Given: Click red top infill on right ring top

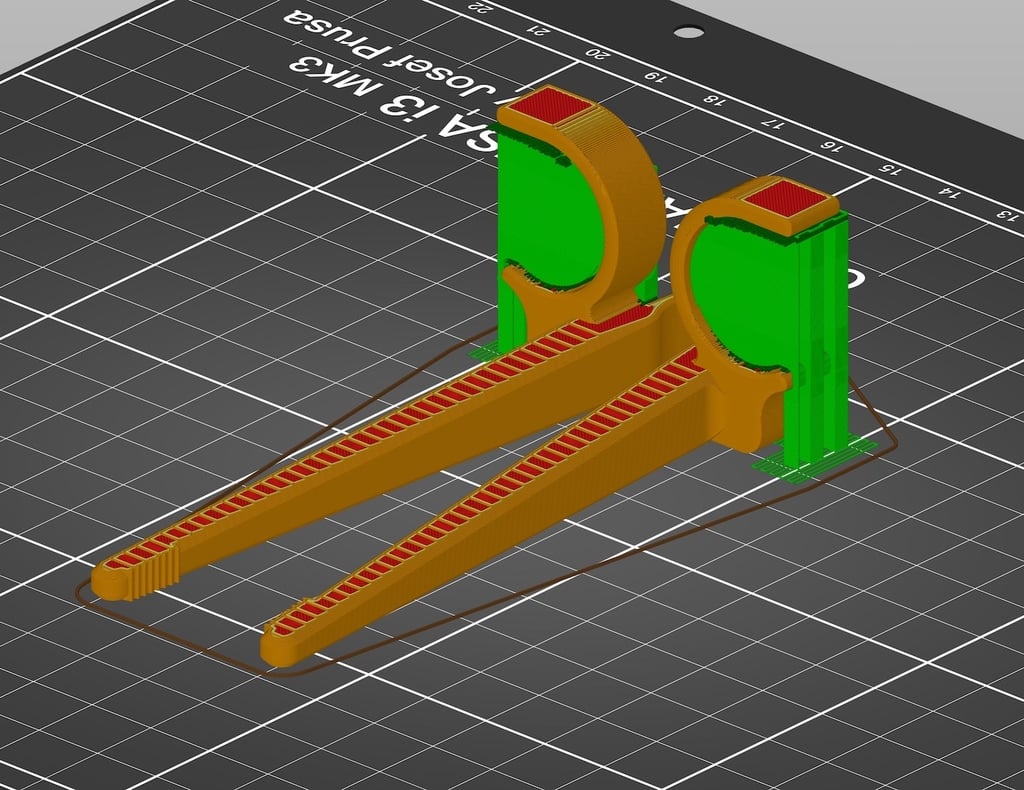Looking at the screenshot, I should click(787, 198).
